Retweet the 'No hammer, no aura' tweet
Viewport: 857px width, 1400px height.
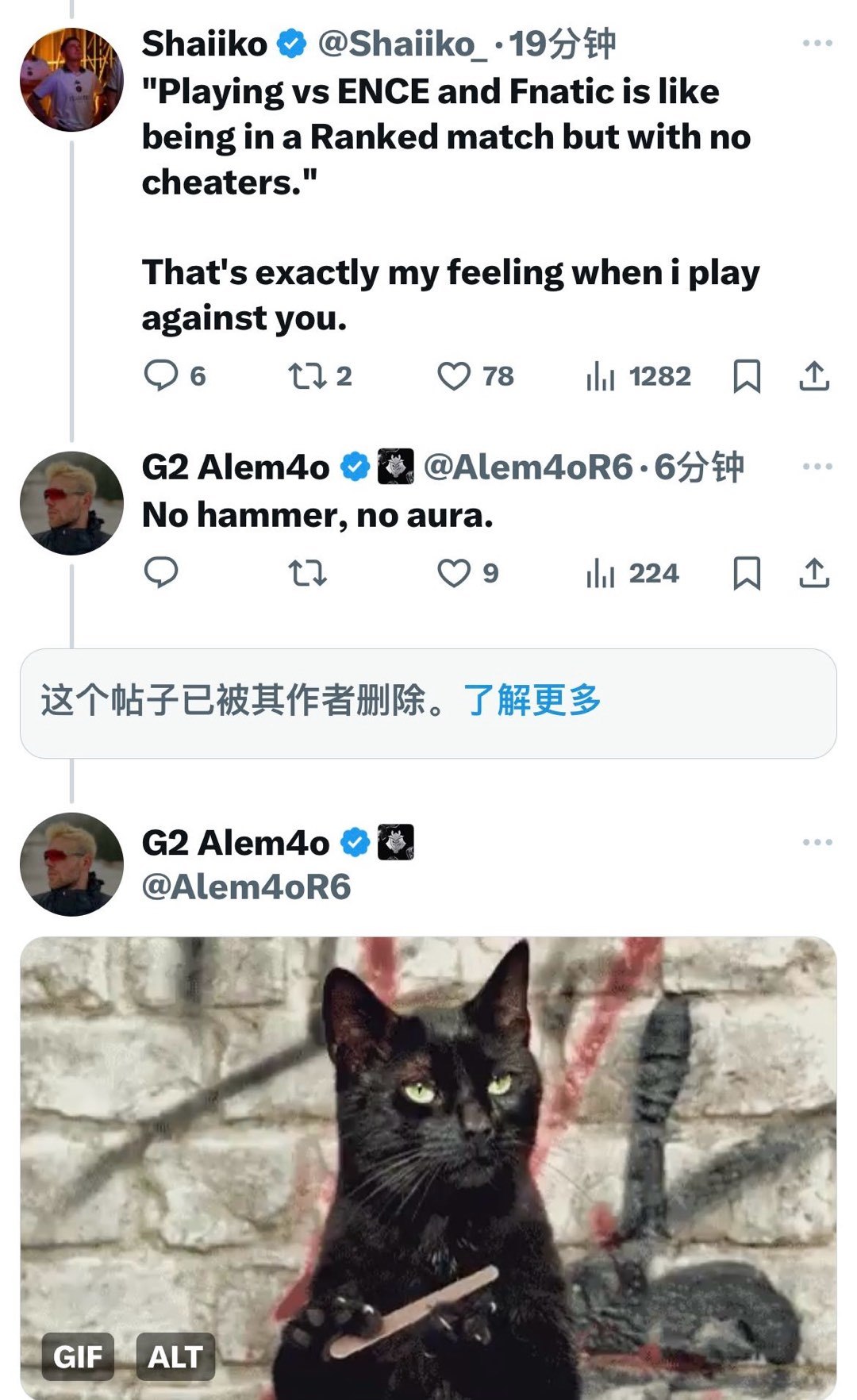coord(307,573)
